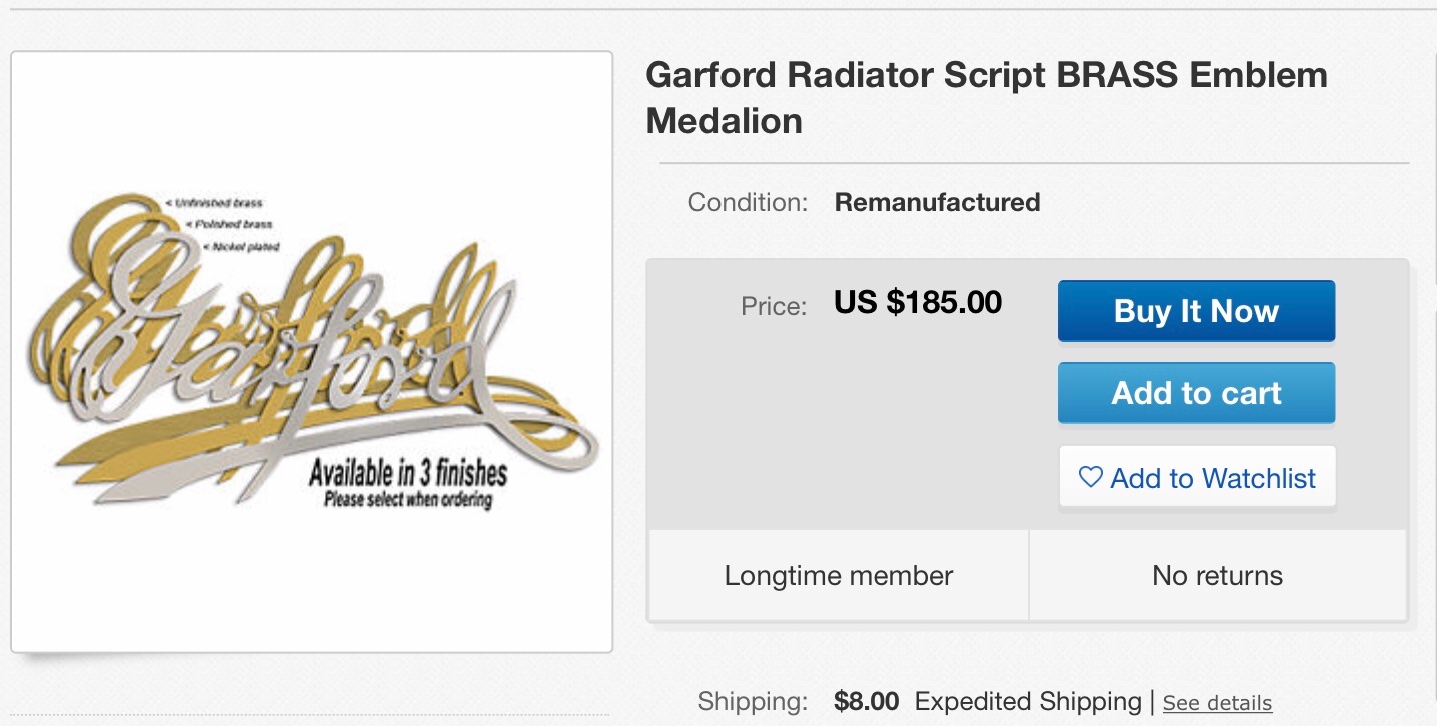Click the Available in 3 finishes caption
The height and width of the screenshot is (726, 1437).
[407, 472]
